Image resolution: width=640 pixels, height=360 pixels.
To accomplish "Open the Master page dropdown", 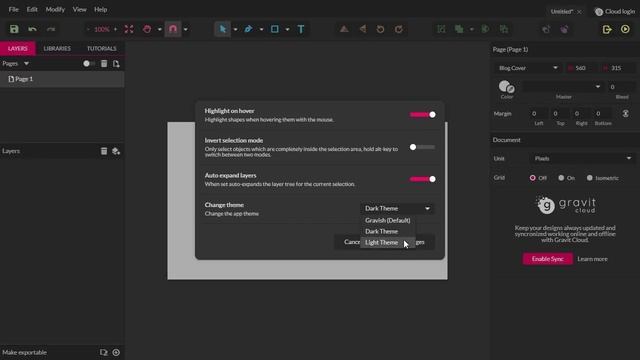I will pyautogui.click(x=563, y=87).
